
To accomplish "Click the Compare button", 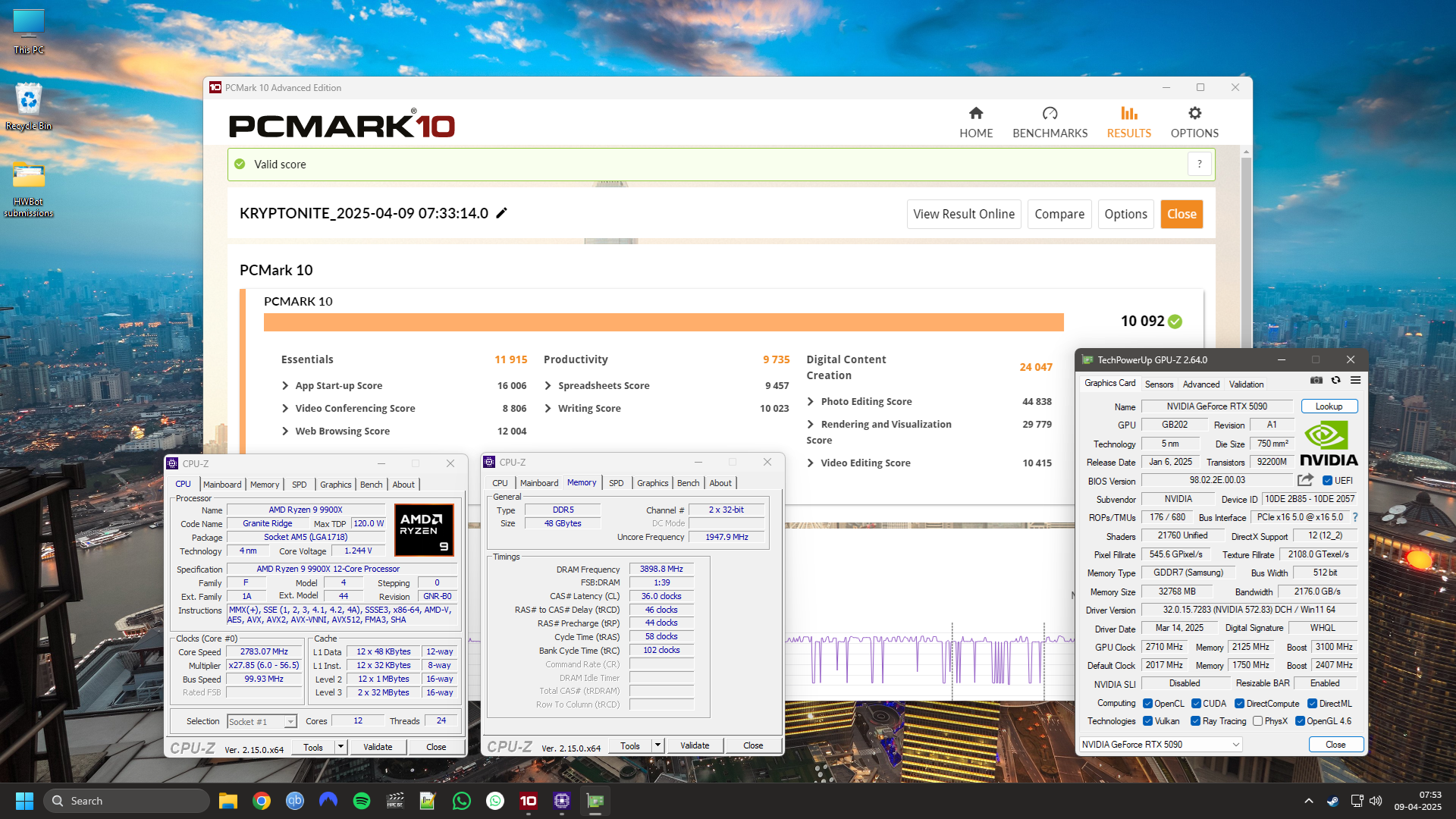I will (1059, 214).
